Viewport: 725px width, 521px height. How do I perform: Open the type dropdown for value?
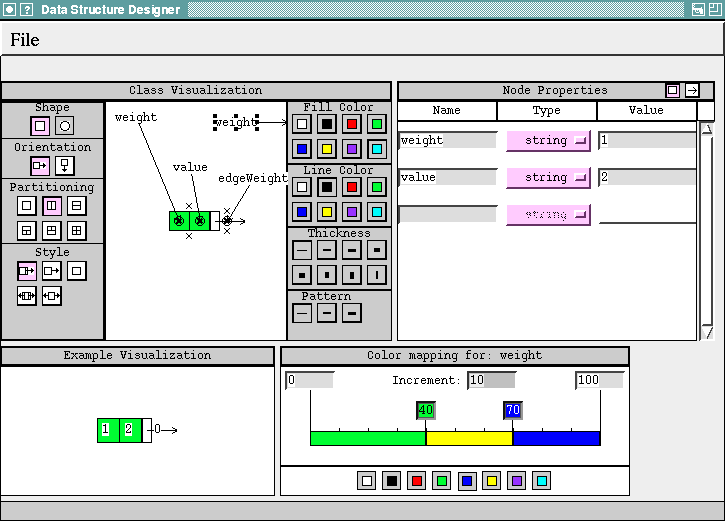(x=548, y=178)
